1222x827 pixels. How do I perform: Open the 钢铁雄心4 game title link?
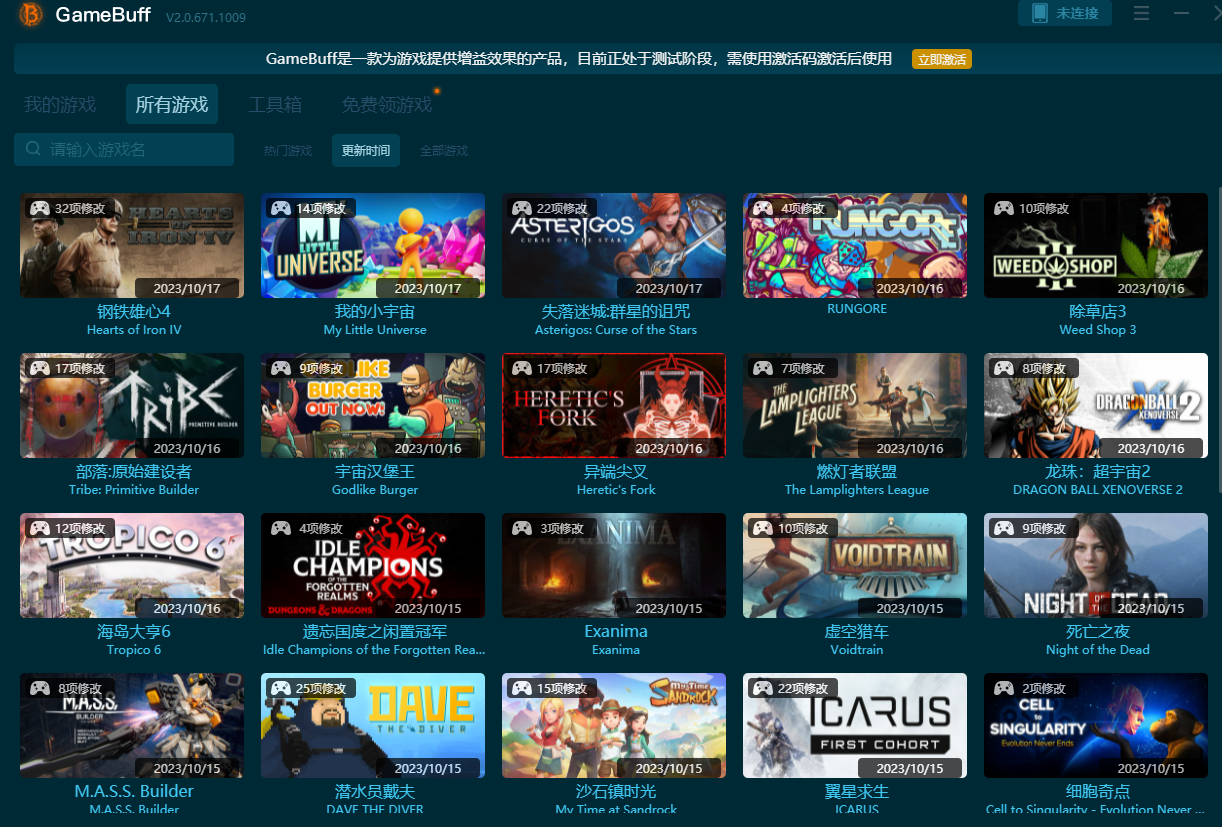click(x=134, y=311)
